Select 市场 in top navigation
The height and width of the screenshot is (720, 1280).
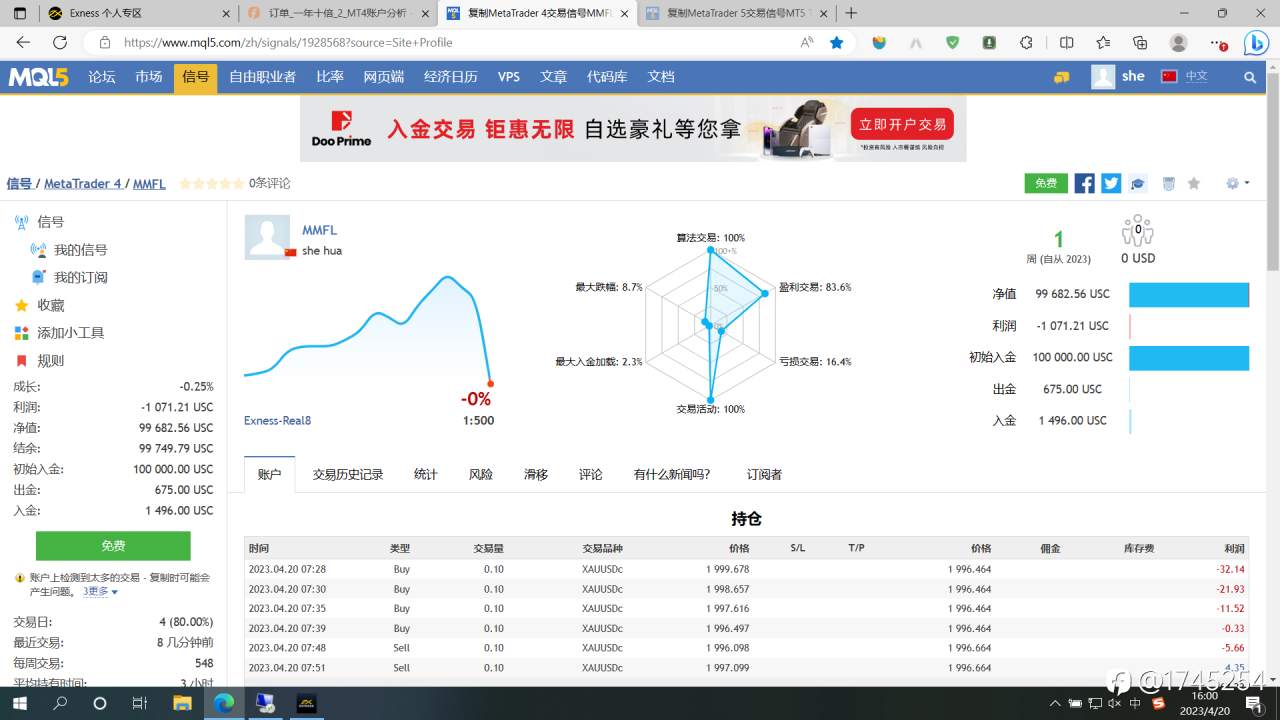(x=149, y=77)
